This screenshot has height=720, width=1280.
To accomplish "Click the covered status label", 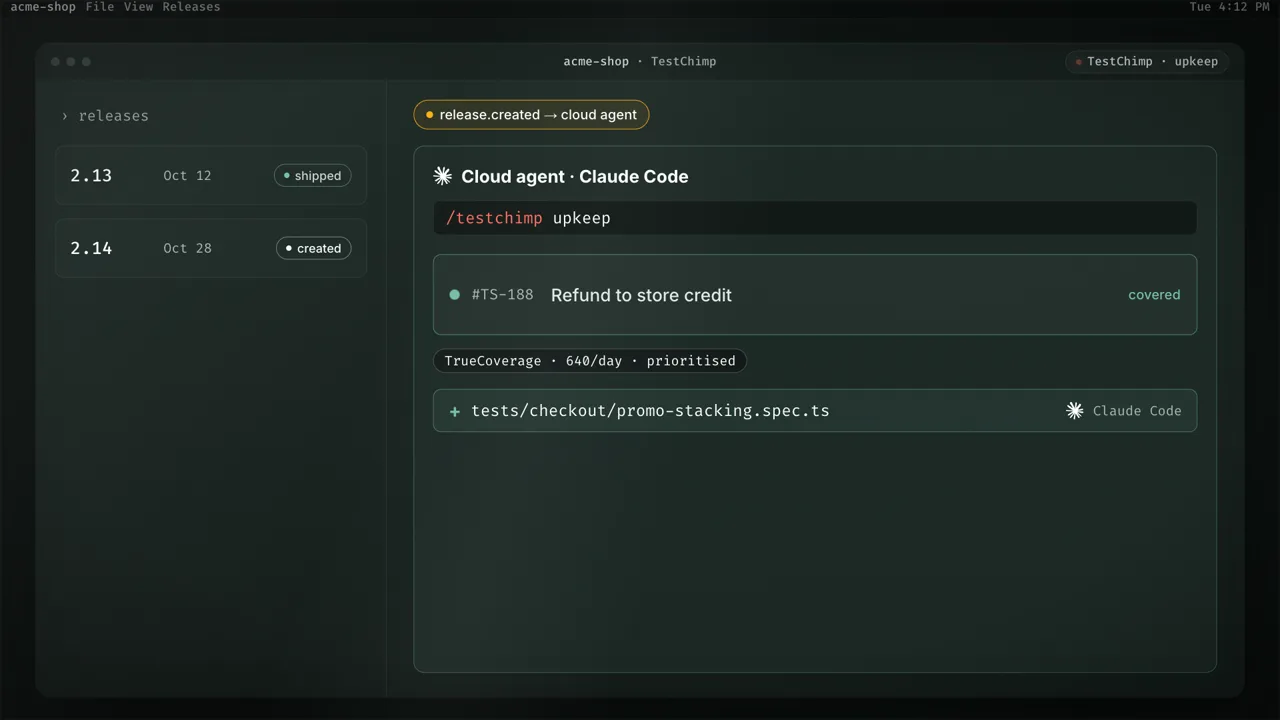I will coord(1154,295).
